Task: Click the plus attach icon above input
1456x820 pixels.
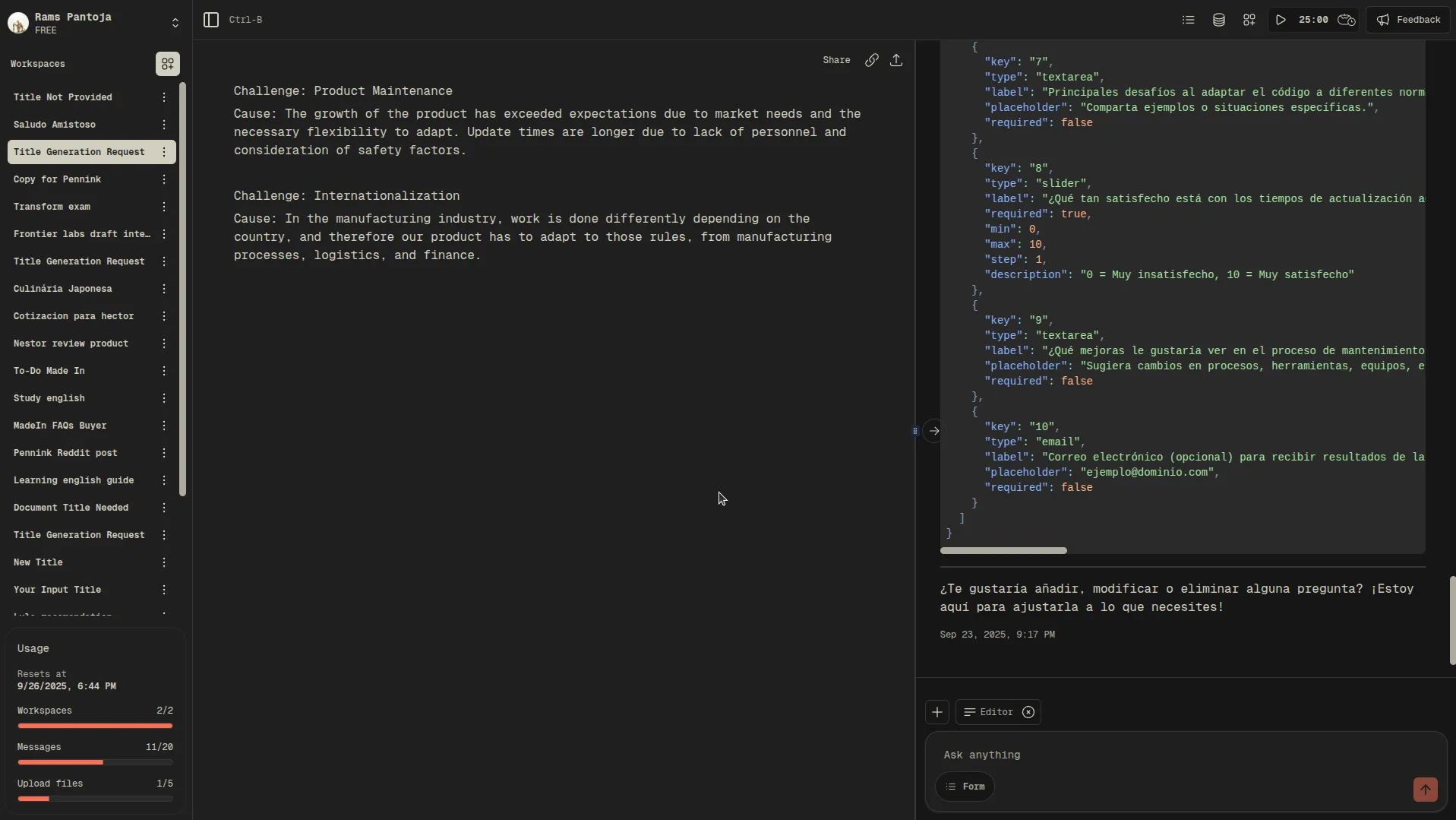Action: click(936, 712)
